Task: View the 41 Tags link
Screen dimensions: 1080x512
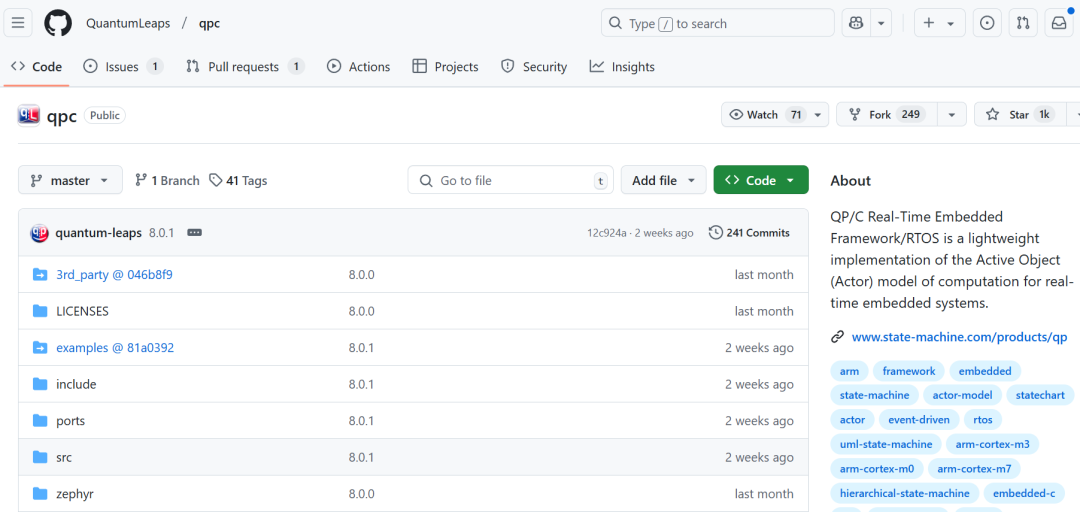Action: coord(238,181)
